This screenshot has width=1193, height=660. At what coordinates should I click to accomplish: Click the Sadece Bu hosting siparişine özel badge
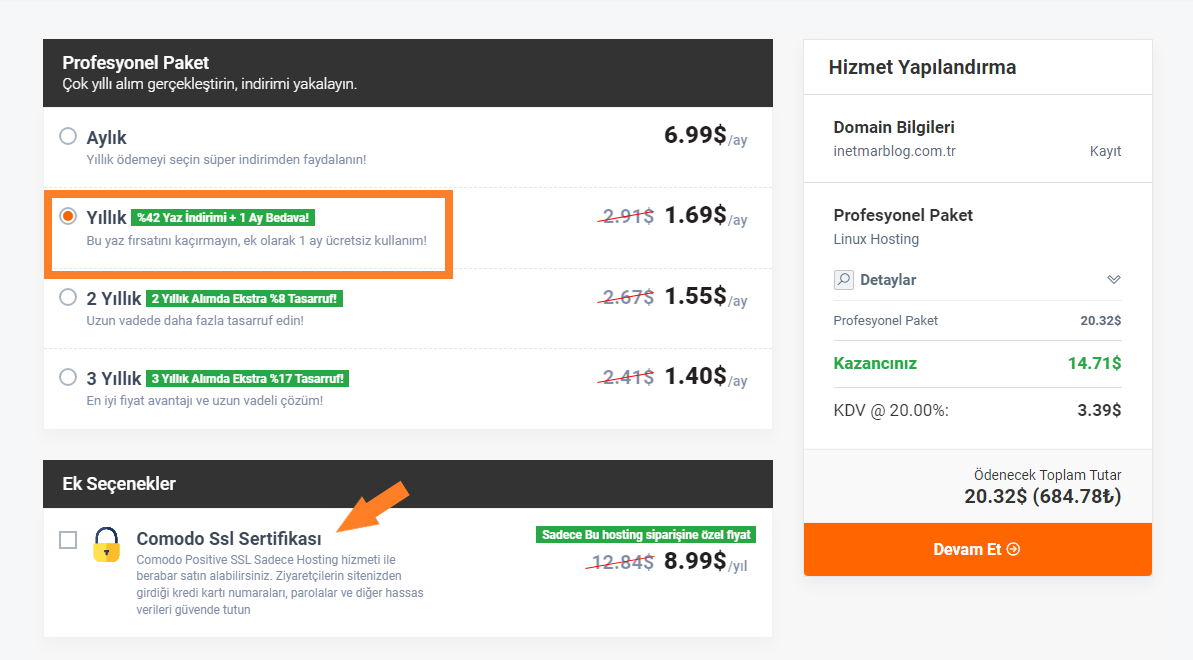click(646, 534)
